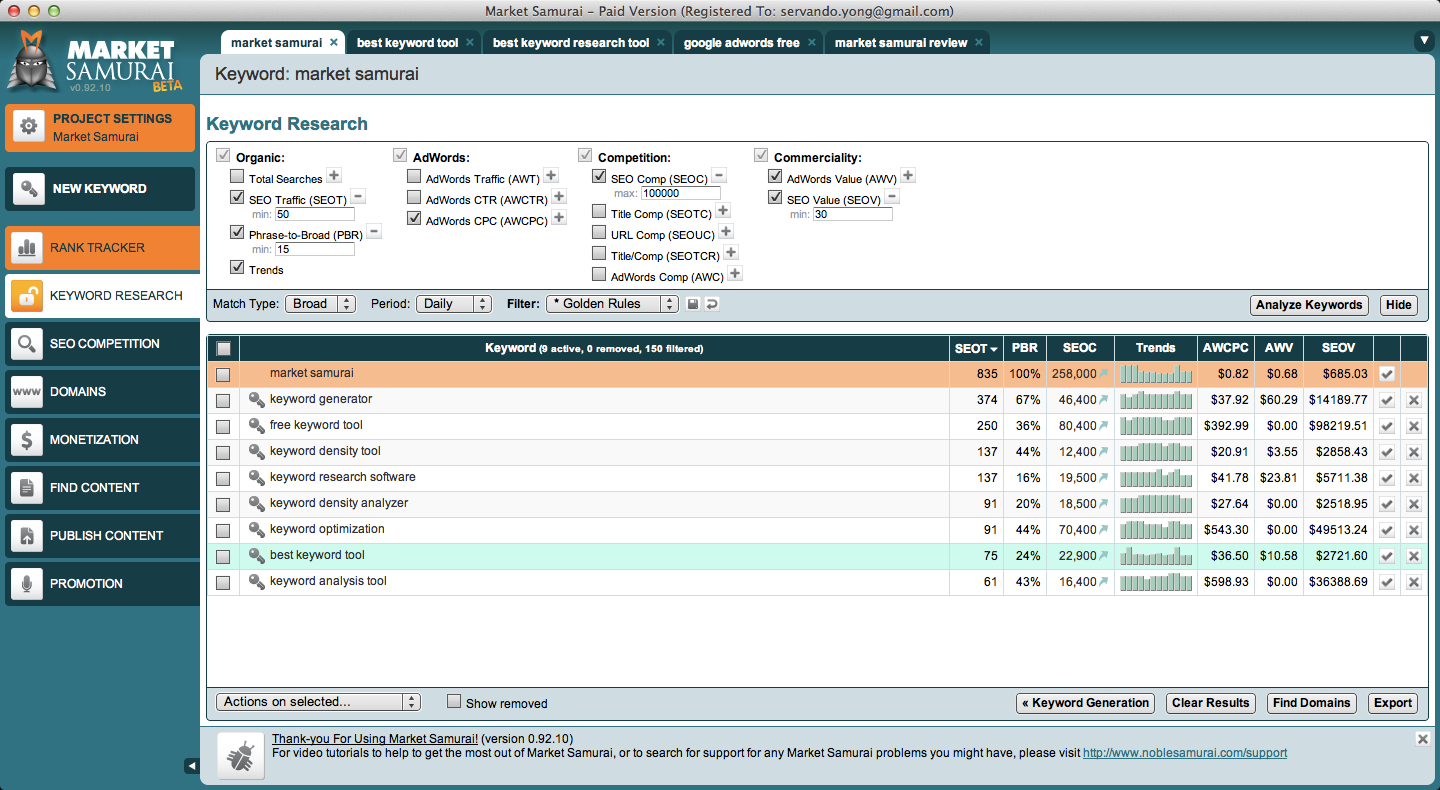Image resolution: width=1440 pixels, height=790 pixels.
Task: Enable Total Searches checkbox
Action: [x=237, y=177]
